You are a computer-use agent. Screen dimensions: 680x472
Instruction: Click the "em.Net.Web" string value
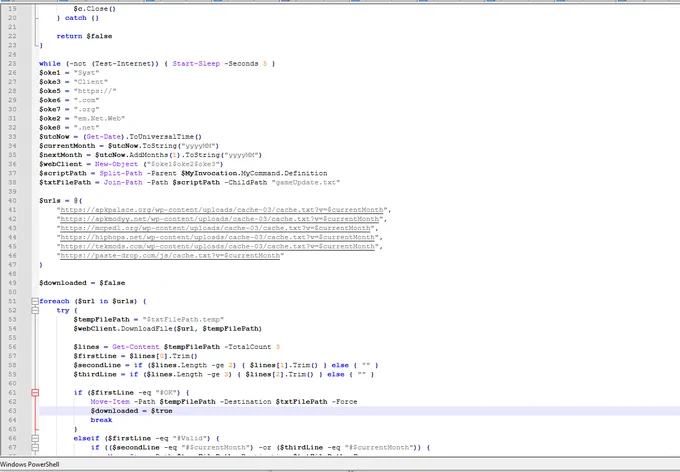tap(99, 118)
